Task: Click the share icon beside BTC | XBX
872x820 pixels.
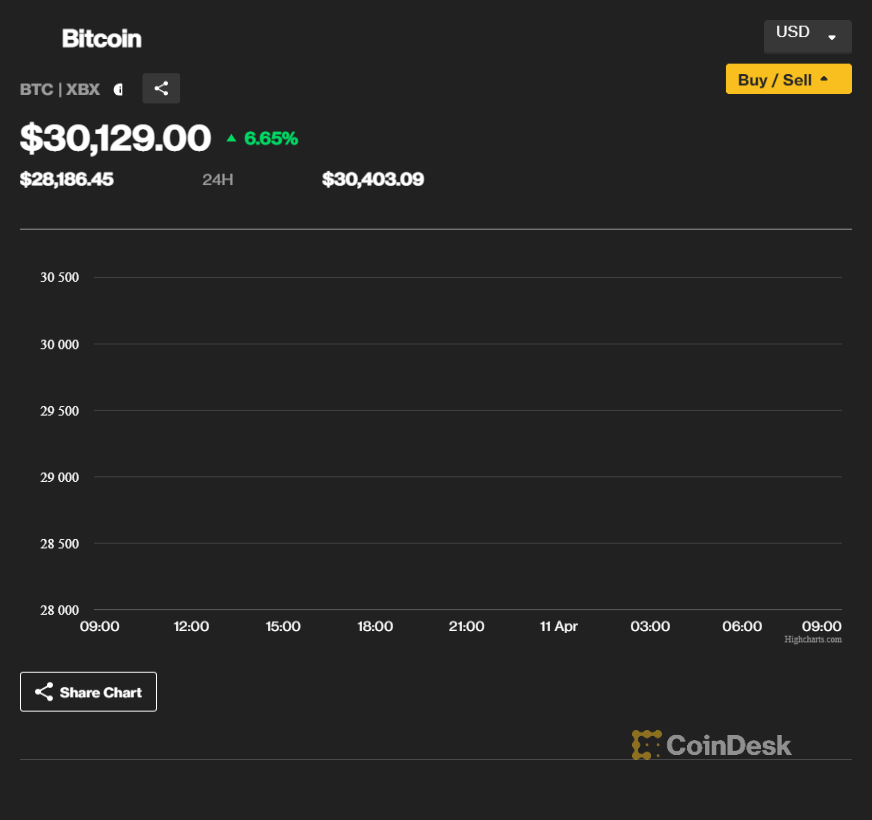Action: (161, 88)
